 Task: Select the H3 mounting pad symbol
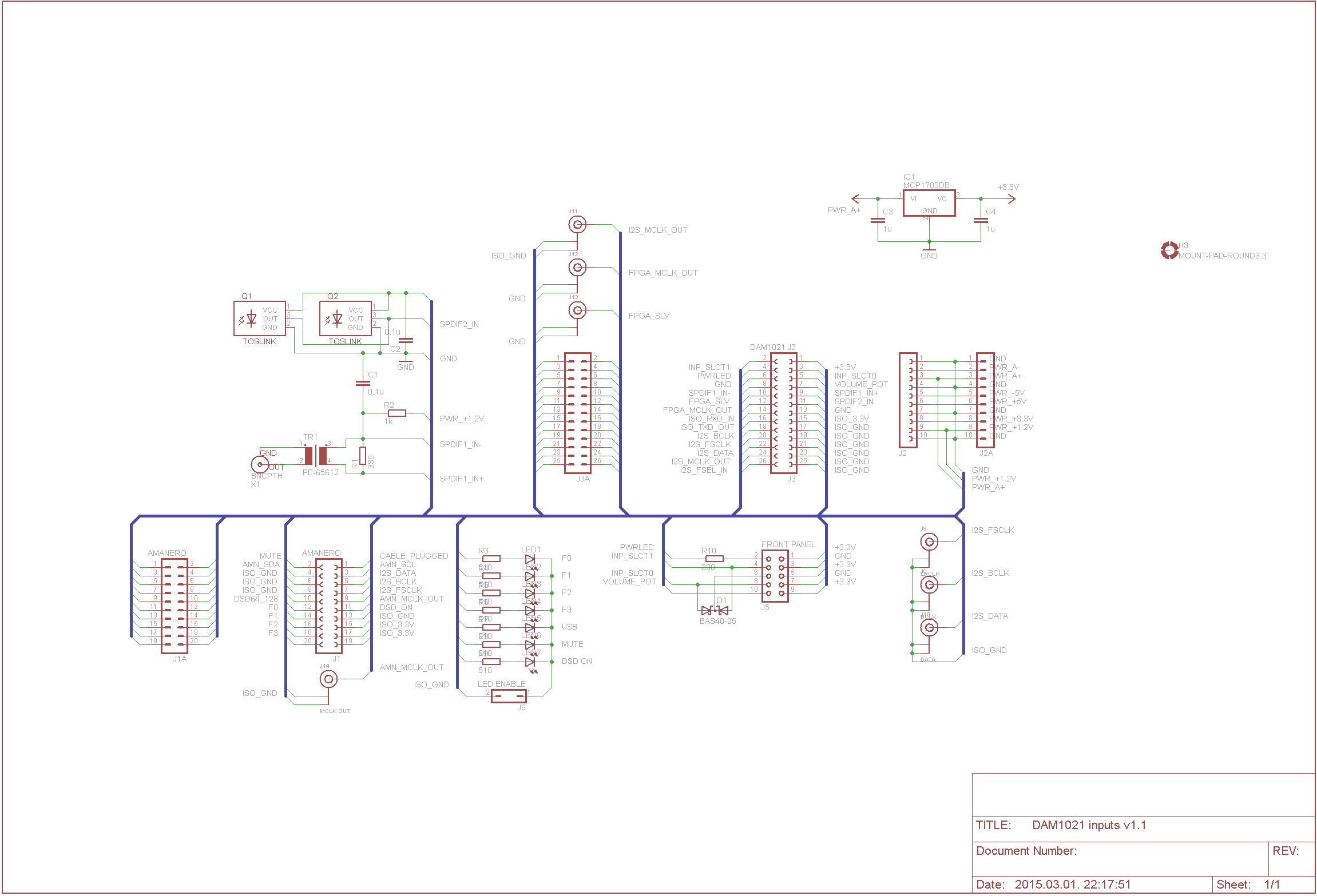1169,250
